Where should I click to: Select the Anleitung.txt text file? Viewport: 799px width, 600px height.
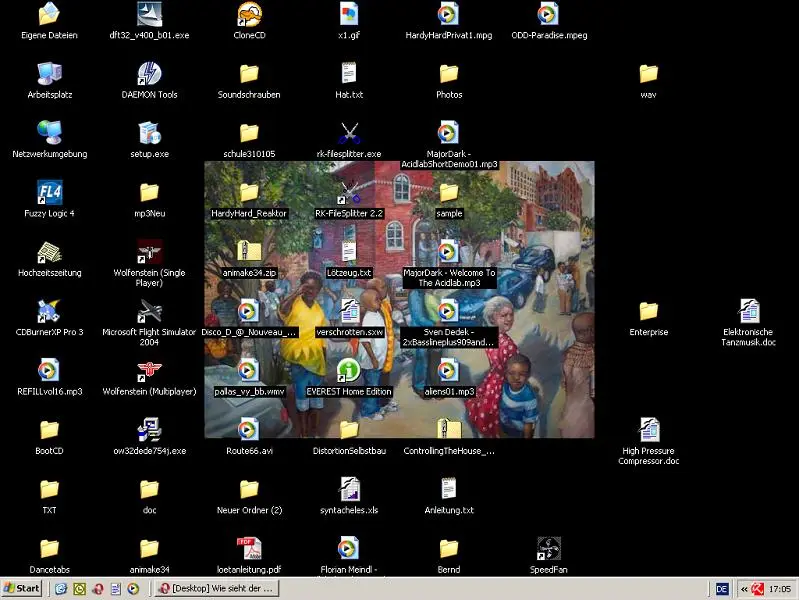point(448,489)
